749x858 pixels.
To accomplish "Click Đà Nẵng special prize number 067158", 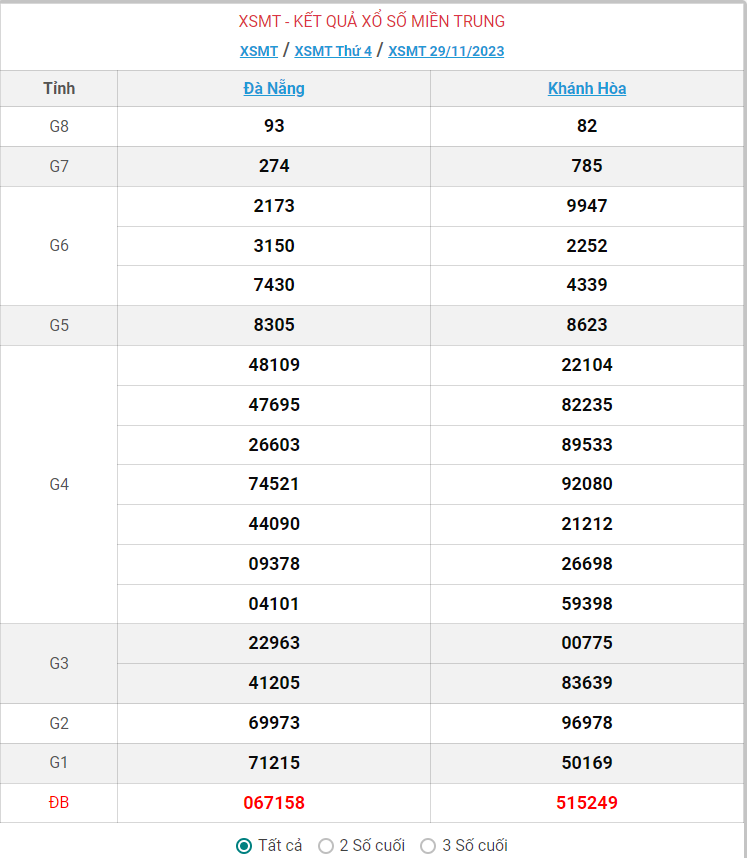I will (274, 803).
